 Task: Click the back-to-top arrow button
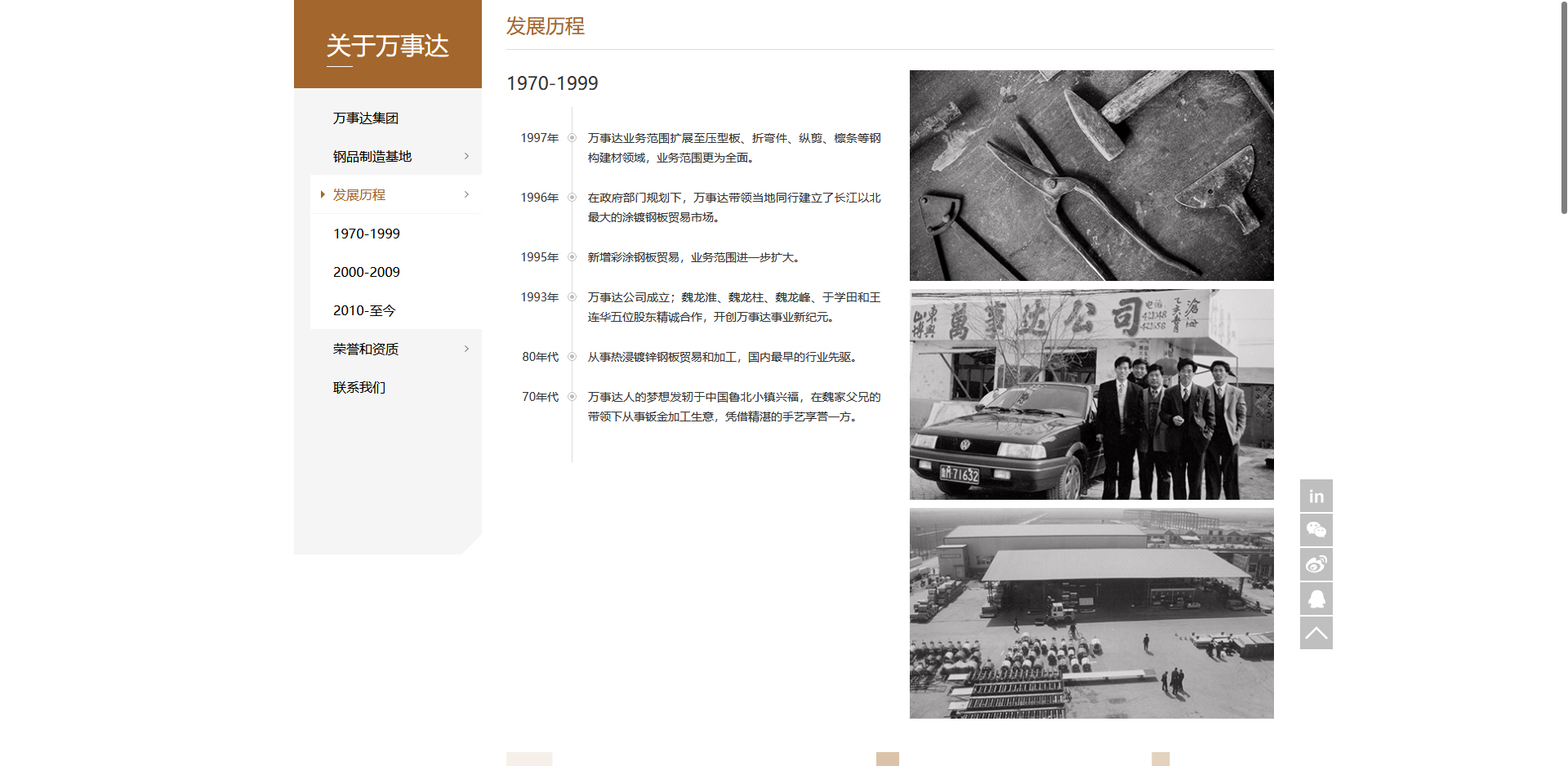(x=1316, y=633)
